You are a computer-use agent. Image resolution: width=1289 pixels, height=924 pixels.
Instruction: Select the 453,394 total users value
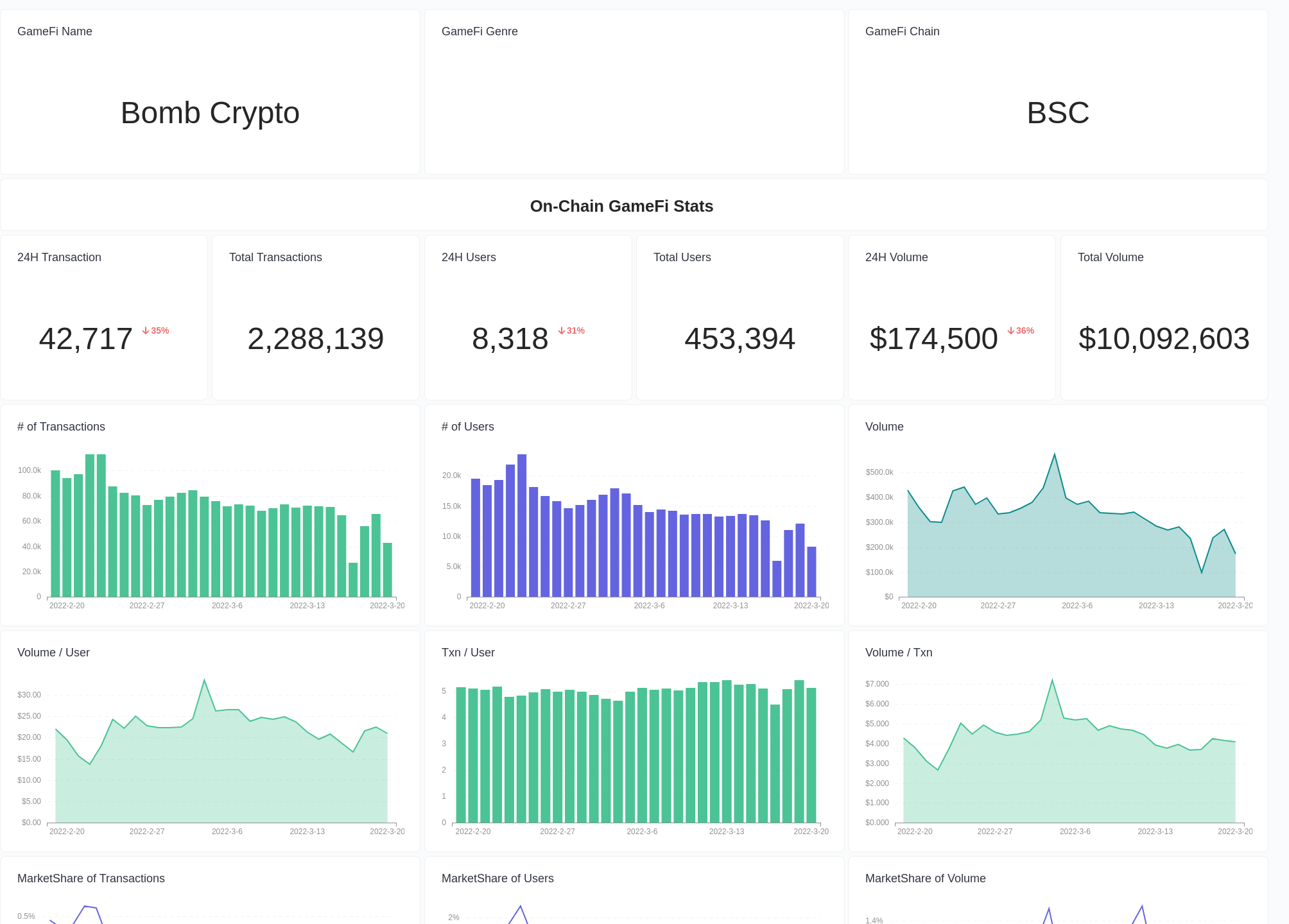click(740, 339)
